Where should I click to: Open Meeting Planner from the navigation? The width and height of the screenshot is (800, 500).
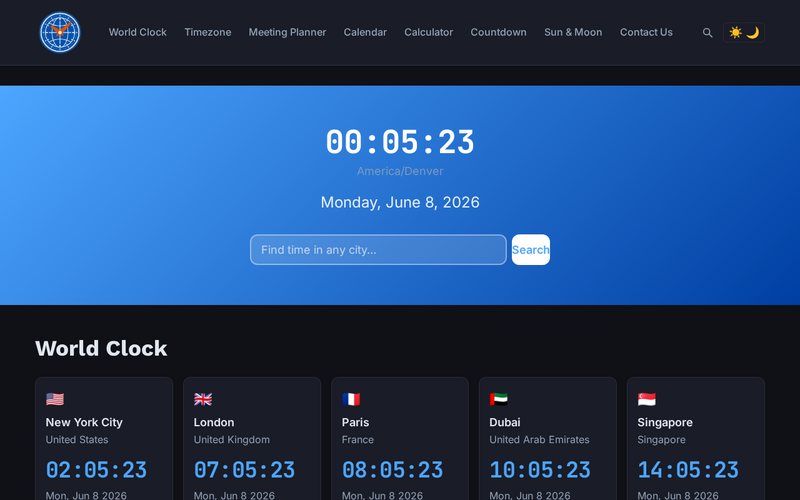pos(287,32)
